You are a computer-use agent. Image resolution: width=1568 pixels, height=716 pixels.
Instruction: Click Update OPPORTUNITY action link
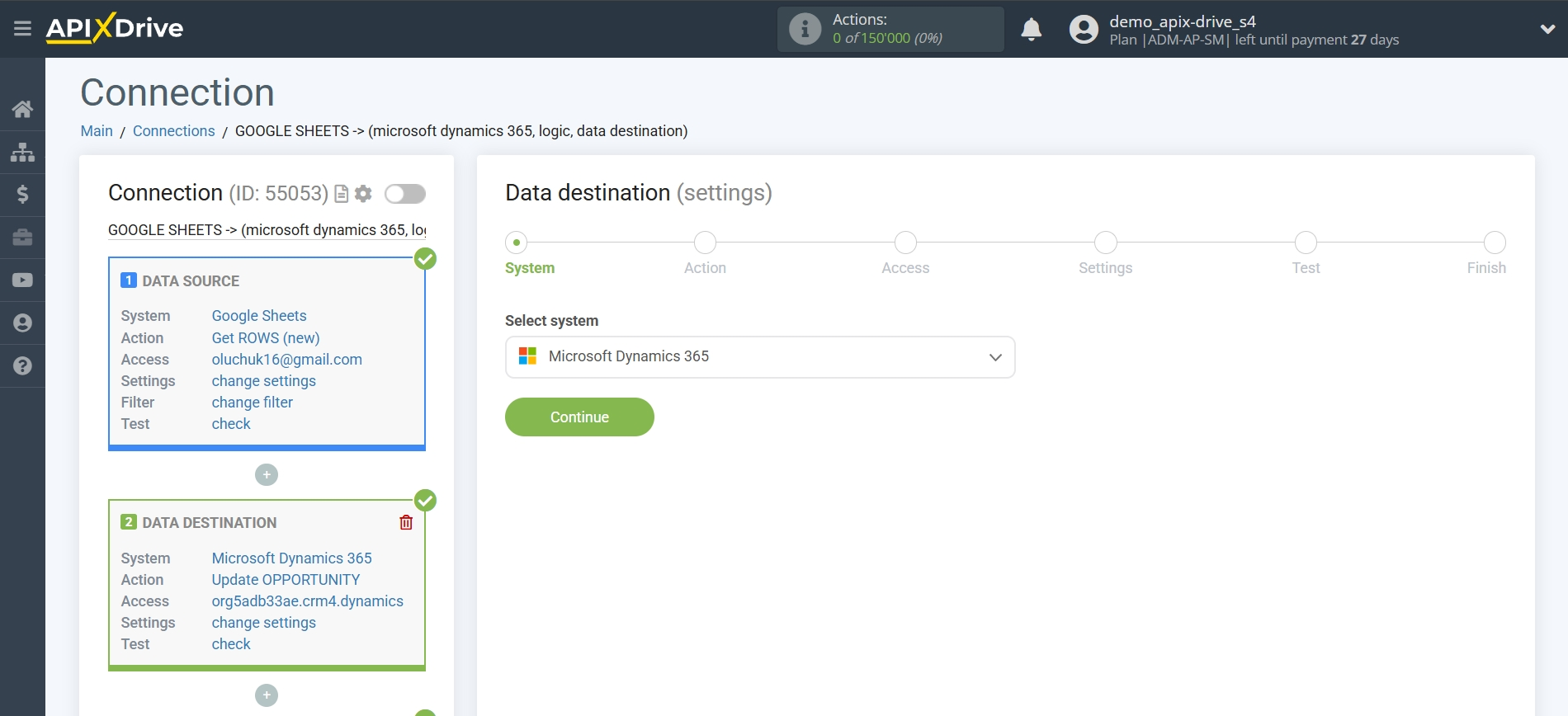286,580
